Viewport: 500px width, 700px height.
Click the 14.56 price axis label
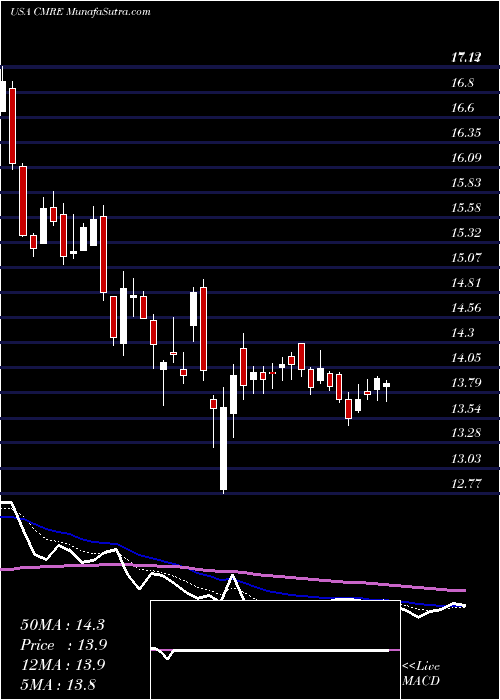pos(466,308)
